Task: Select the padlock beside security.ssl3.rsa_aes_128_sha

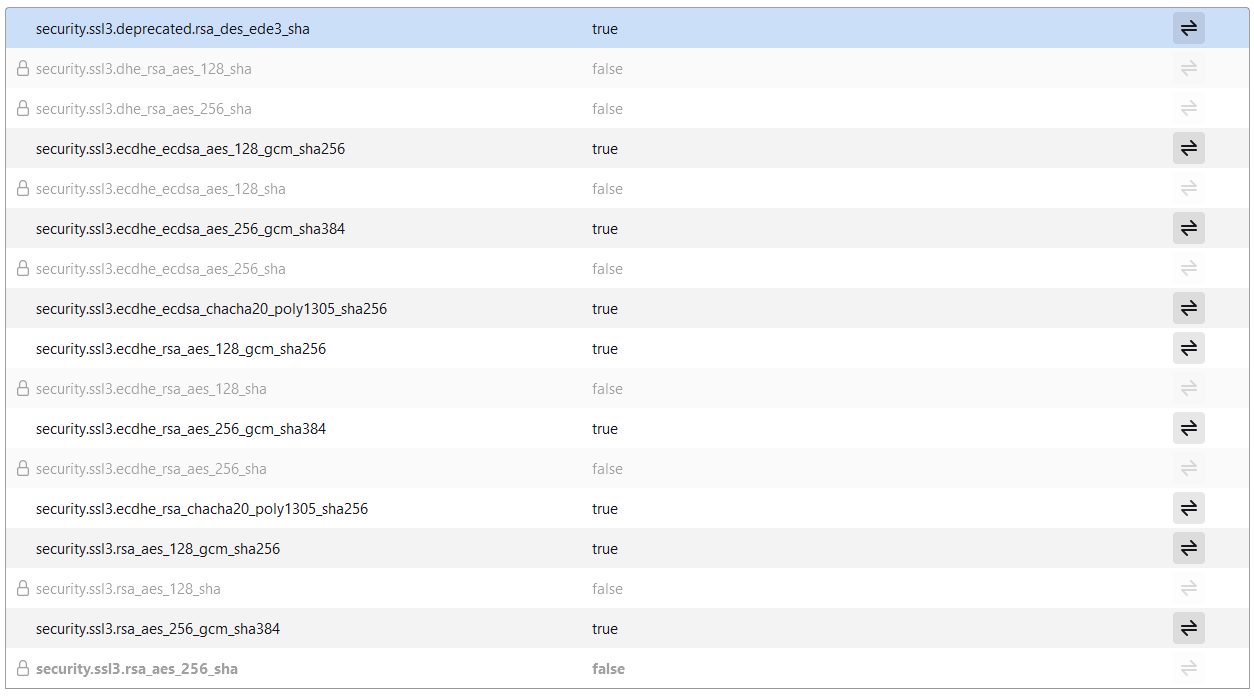Action: tap(23, 589)
